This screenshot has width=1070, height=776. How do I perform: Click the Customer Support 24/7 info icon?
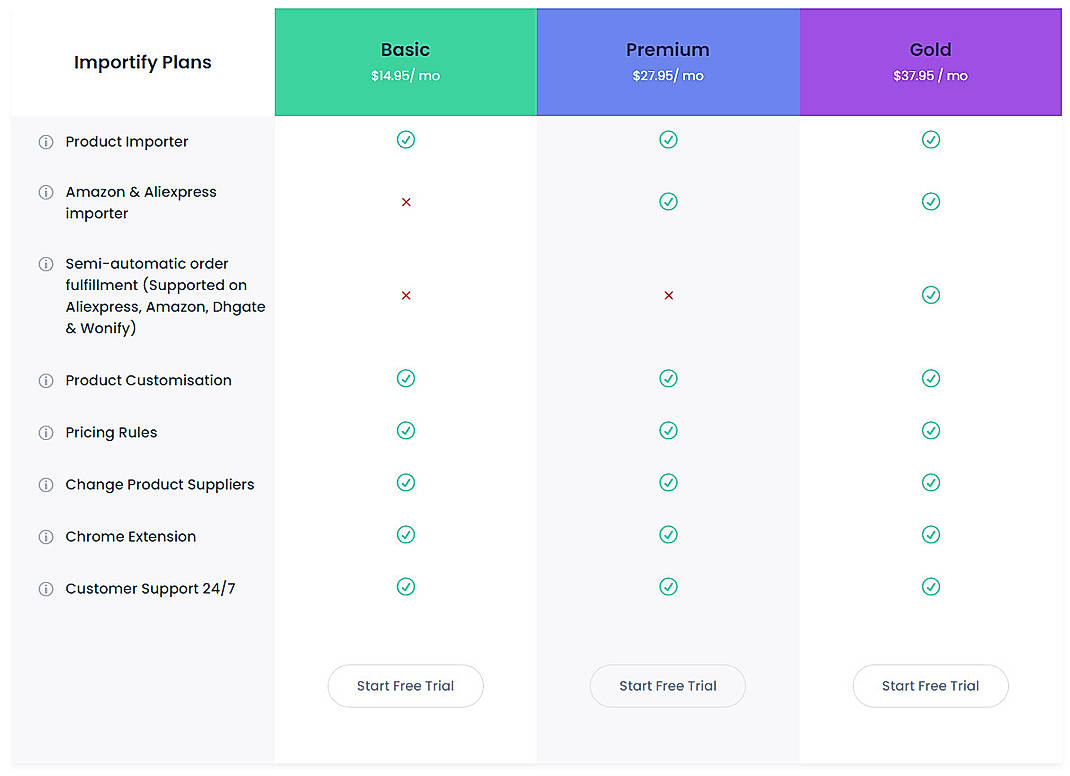point(46,588)
